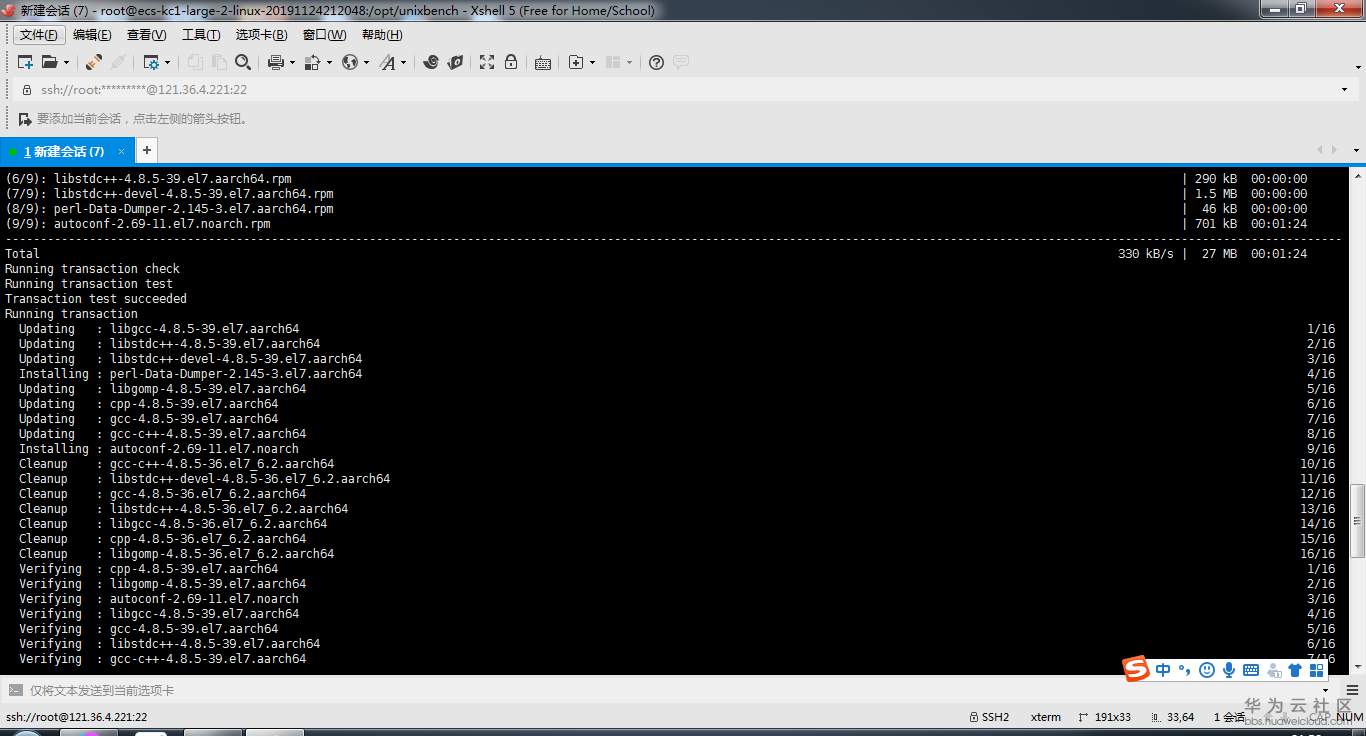
Task: Expand the color scheme dropdown arrow
Action: pyautogui.click(x=328, y=62)
